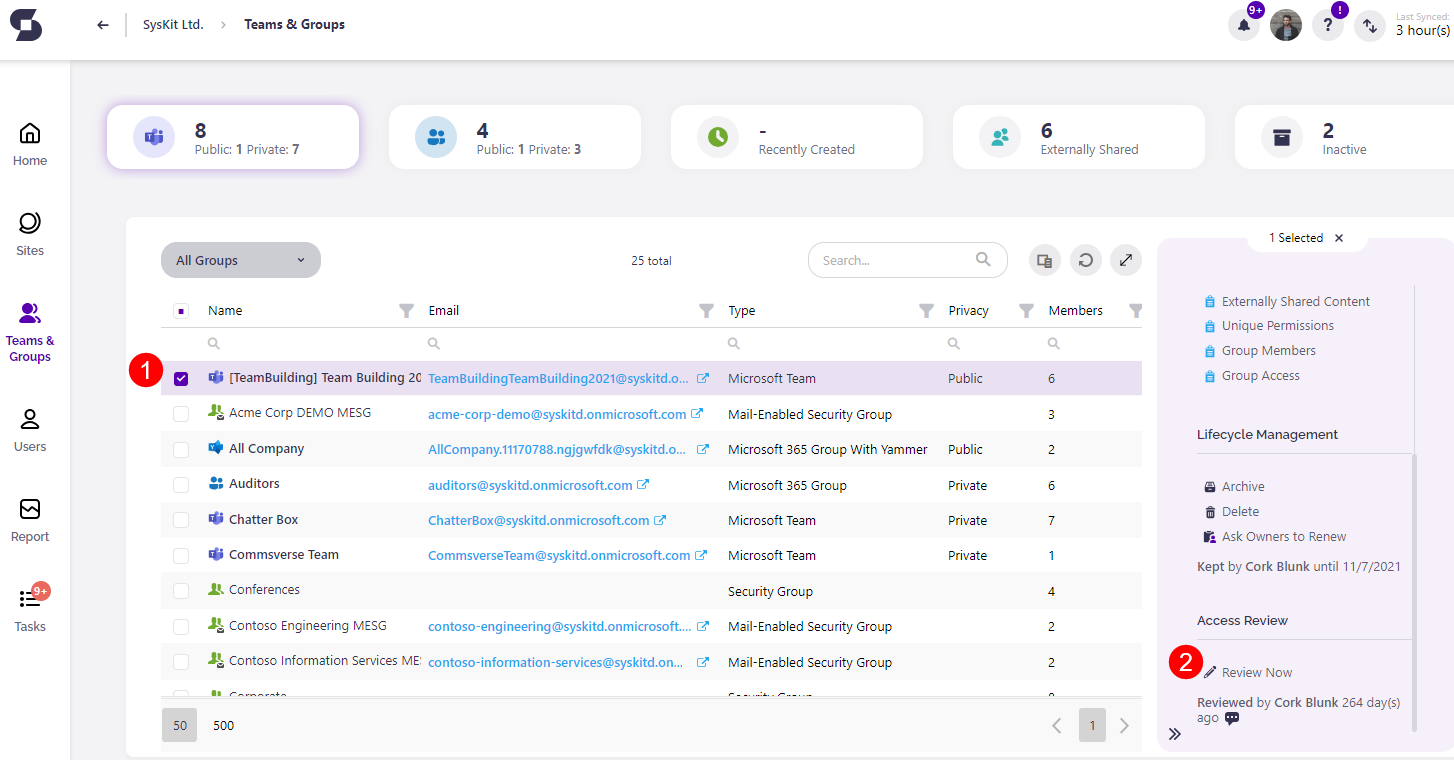Archive the selected TeamBuilding group

[1241, 485]
